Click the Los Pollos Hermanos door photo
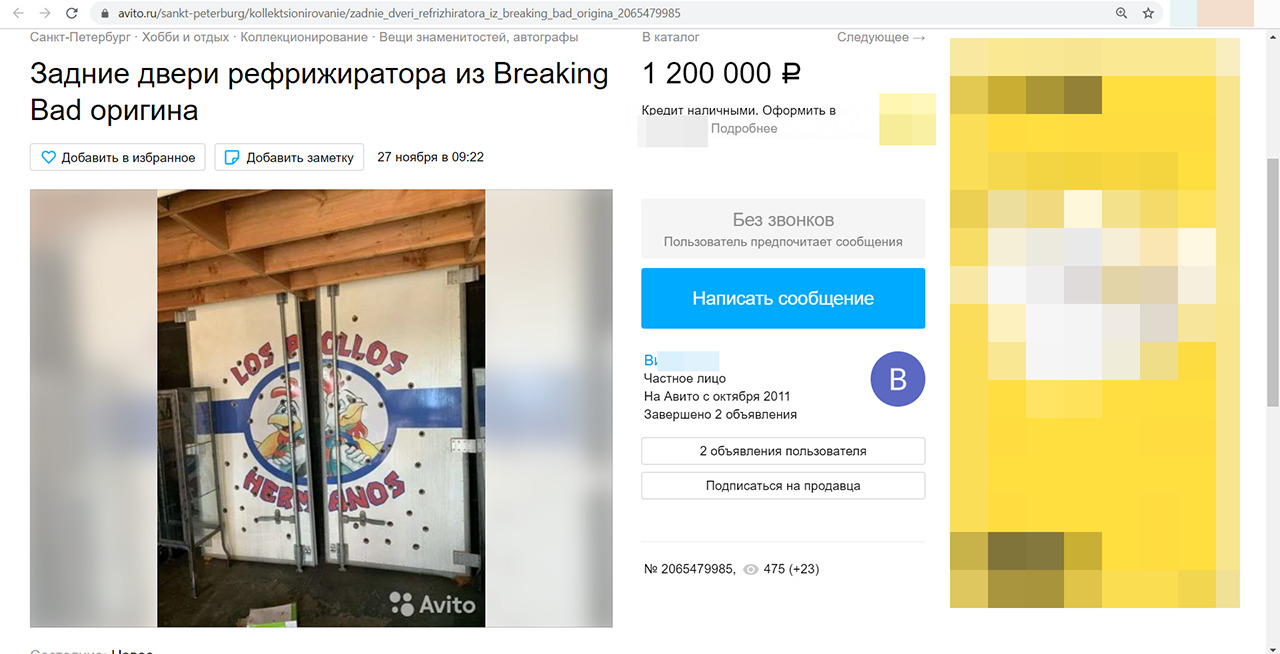Viewport: 1280px width, 654px height. 321,408
